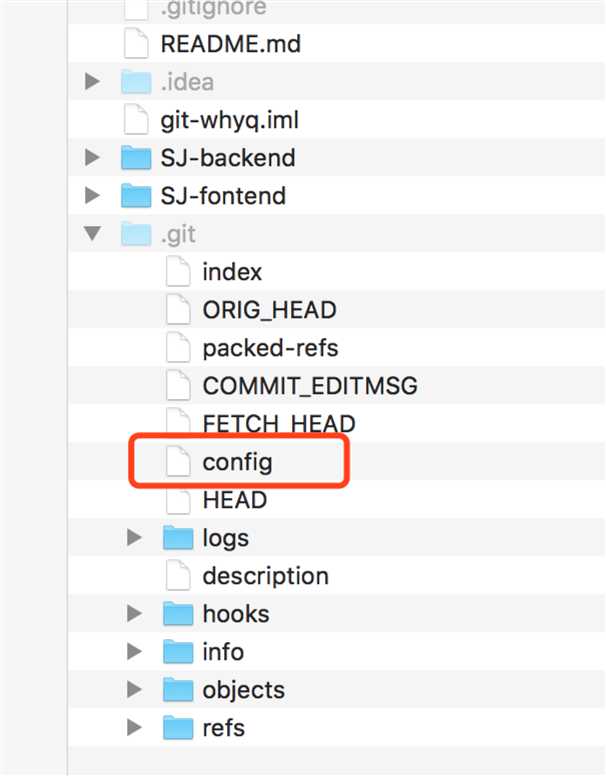Open the description file
The image size is (606, 776).
tap(265, 576)
